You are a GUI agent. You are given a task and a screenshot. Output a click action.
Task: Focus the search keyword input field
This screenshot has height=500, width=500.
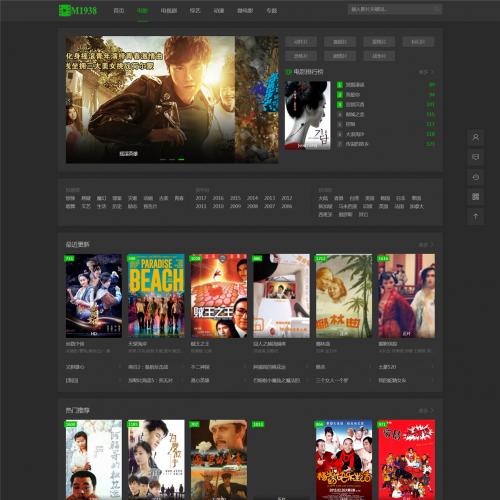pyautogui.click(x=390, y=9)
